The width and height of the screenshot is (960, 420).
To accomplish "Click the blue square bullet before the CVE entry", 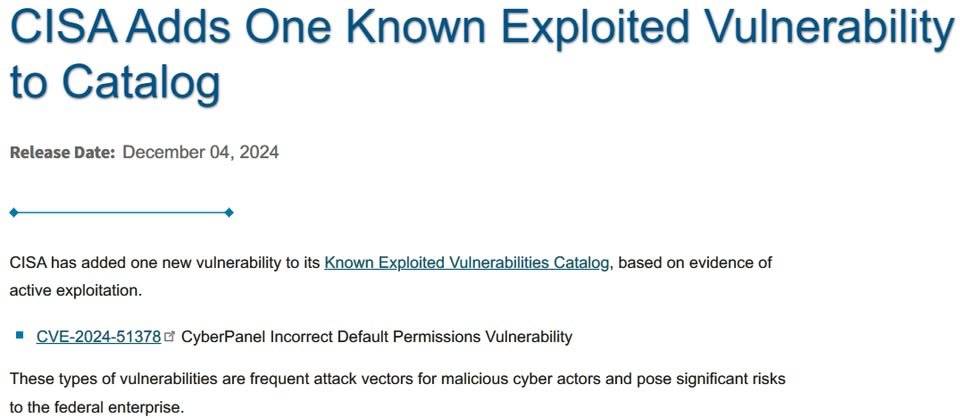I will point(20,335).
